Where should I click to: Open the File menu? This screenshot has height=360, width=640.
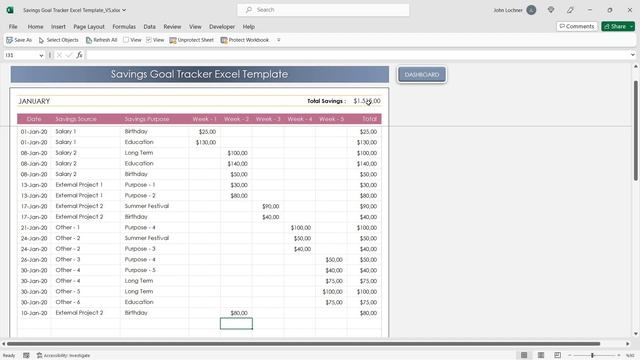13,27
